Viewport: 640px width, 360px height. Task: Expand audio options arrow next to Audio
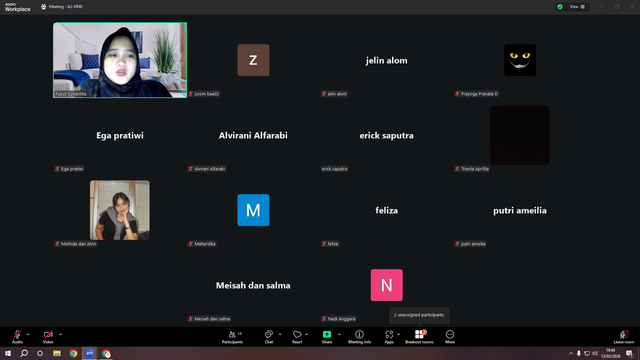pos(28,334)
